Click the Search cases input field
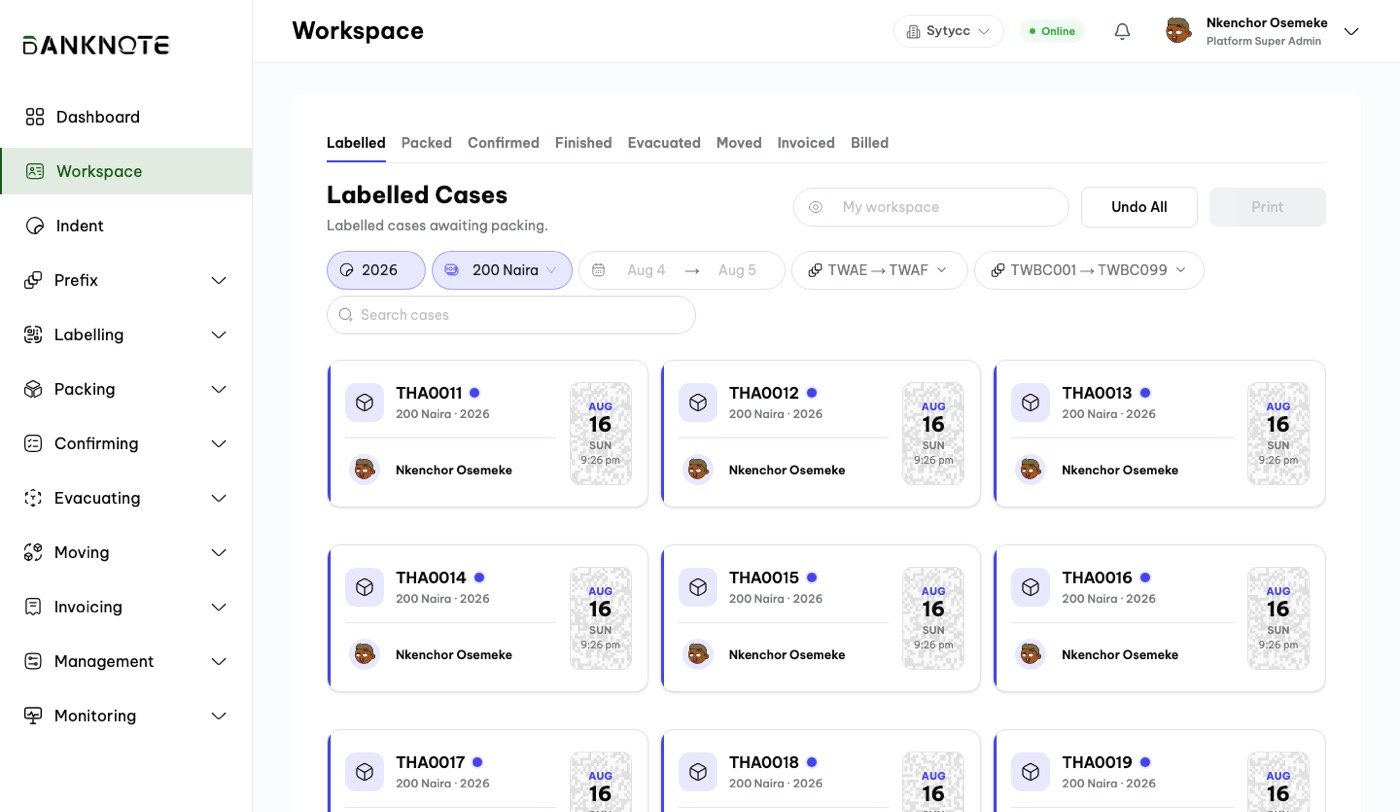This screenshot has width=1400, height=812. [511, 315]
